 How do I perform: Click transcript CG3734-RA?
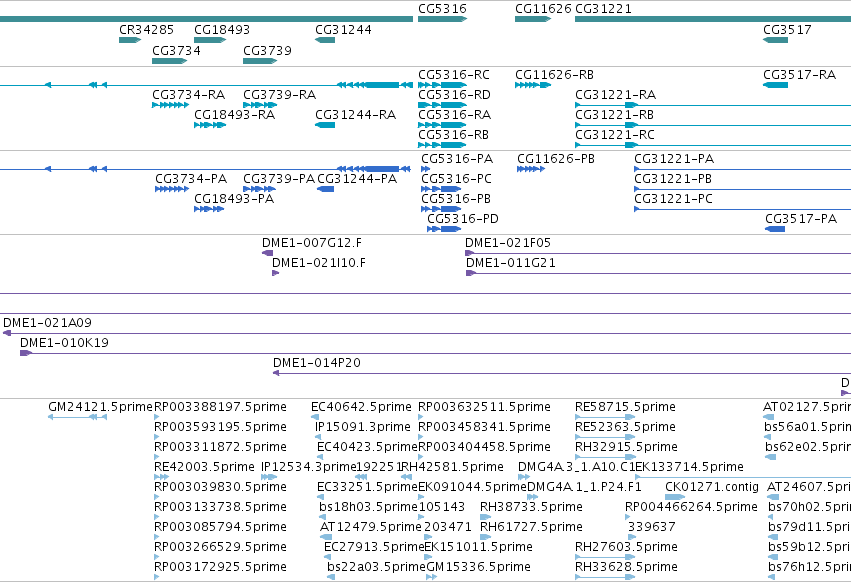point(170,105)
